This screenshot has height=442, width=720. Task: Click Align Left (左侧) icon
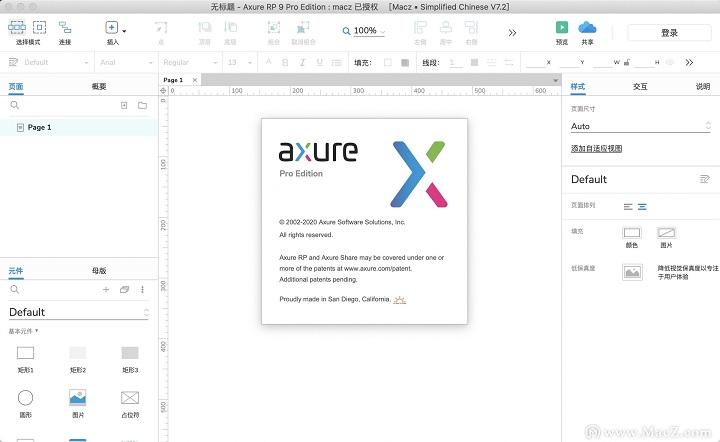tap(420, 28)
